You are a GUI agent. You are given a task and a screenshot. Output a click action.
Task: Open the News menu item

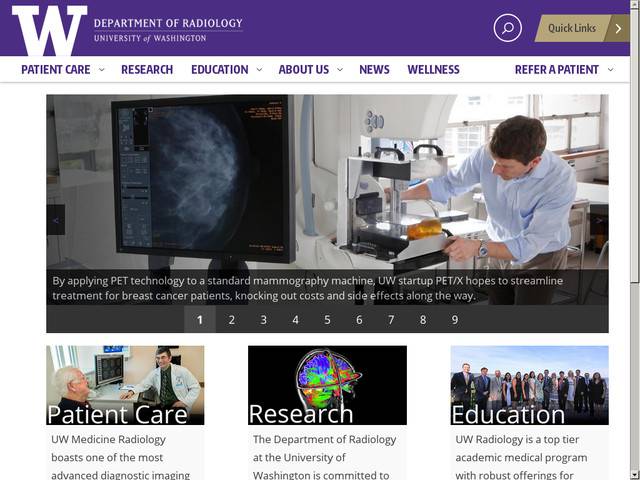point(374,69)
